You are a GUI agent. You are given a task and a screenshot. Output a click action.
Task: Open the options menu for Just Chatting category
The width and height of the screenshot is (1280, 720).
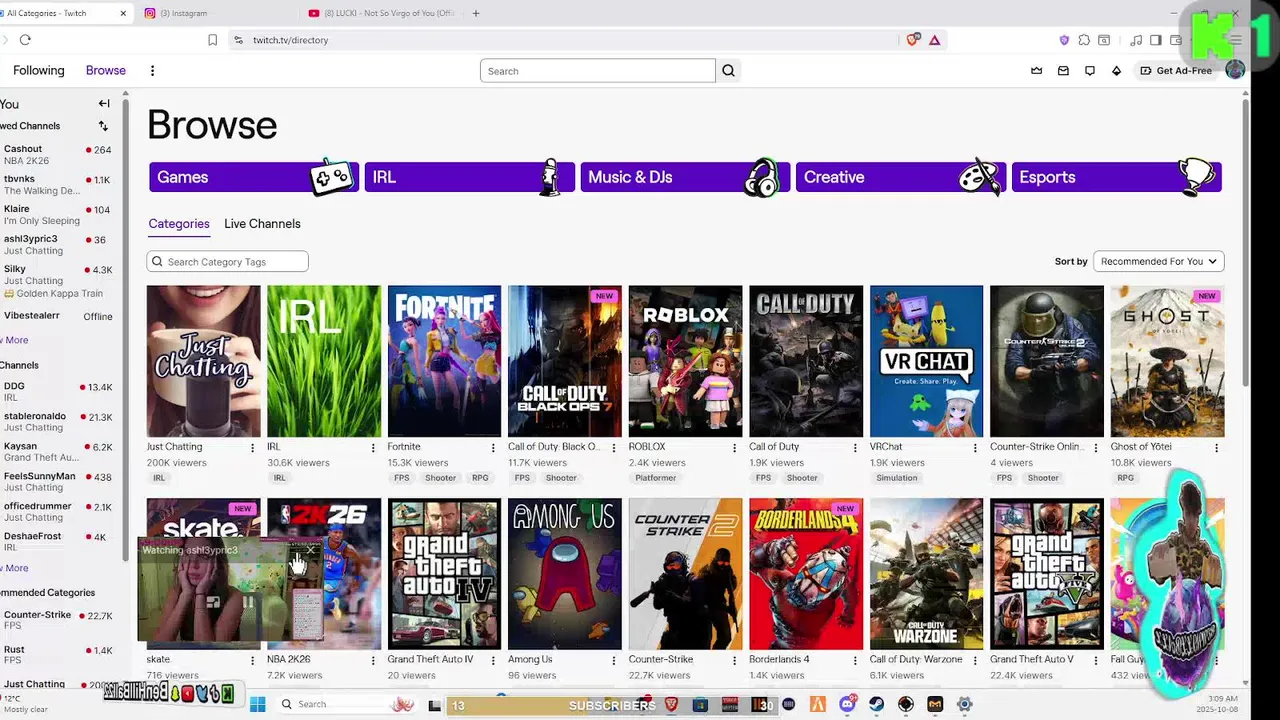(x=252, y=448)
